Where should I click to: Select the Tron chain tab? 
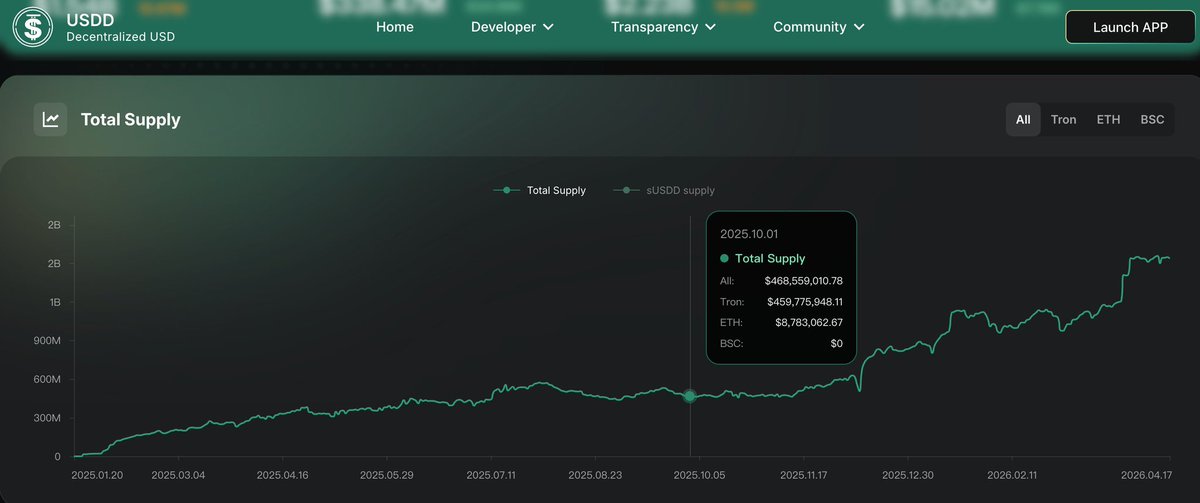[1064, 120]
